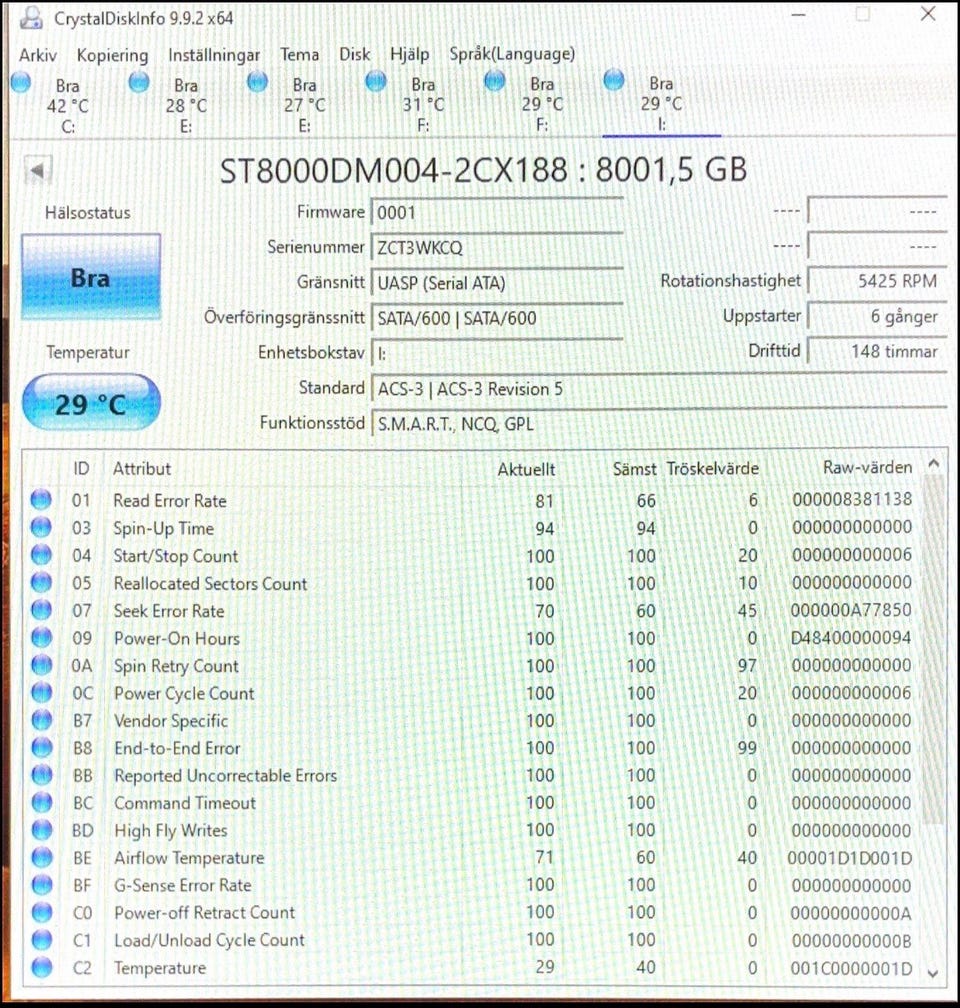Click the Sämst column header
The width and height of the screenshot is (960, 1008).
pos(634,469)
